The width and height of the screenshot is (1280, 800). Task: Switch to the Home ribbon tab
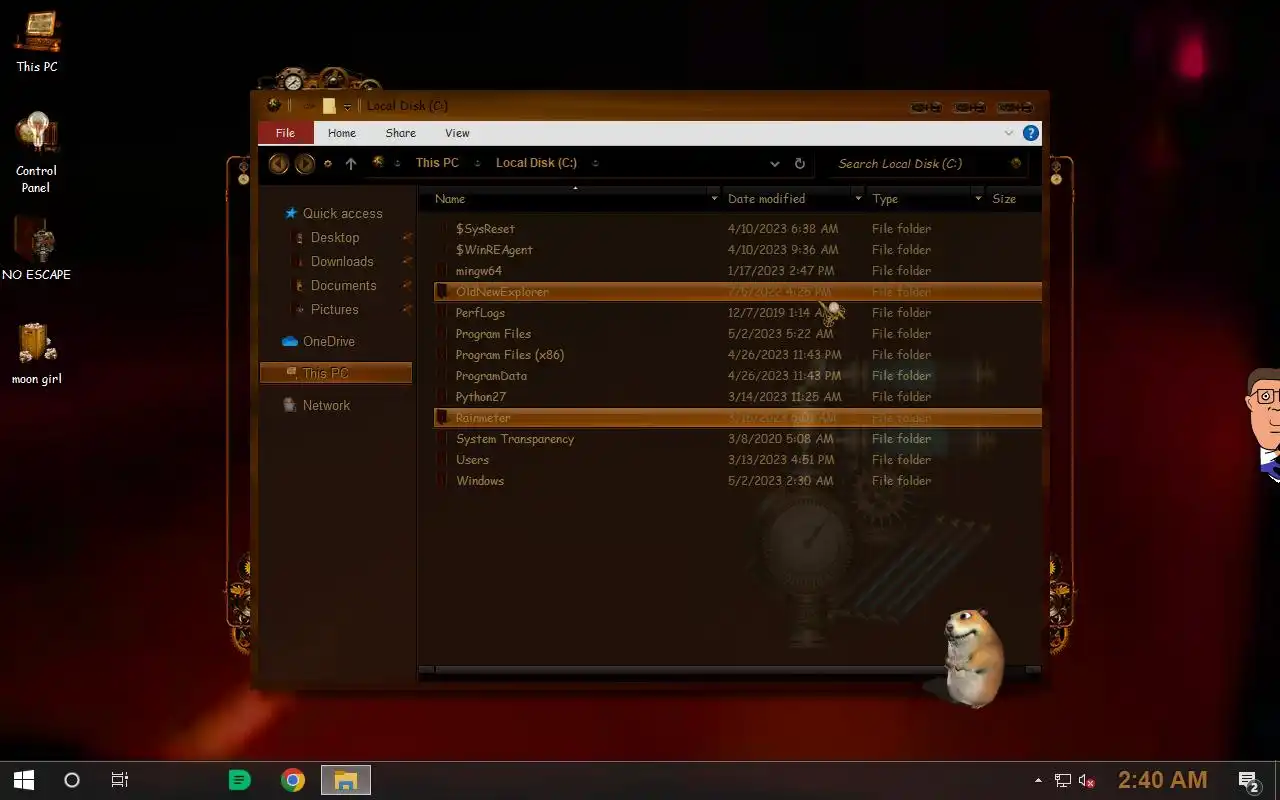pos(342,133)
